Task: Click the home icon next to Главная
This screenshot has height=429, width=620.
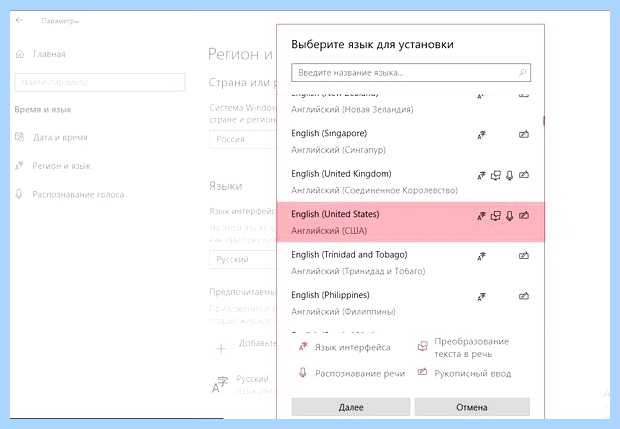Action: 20,54
